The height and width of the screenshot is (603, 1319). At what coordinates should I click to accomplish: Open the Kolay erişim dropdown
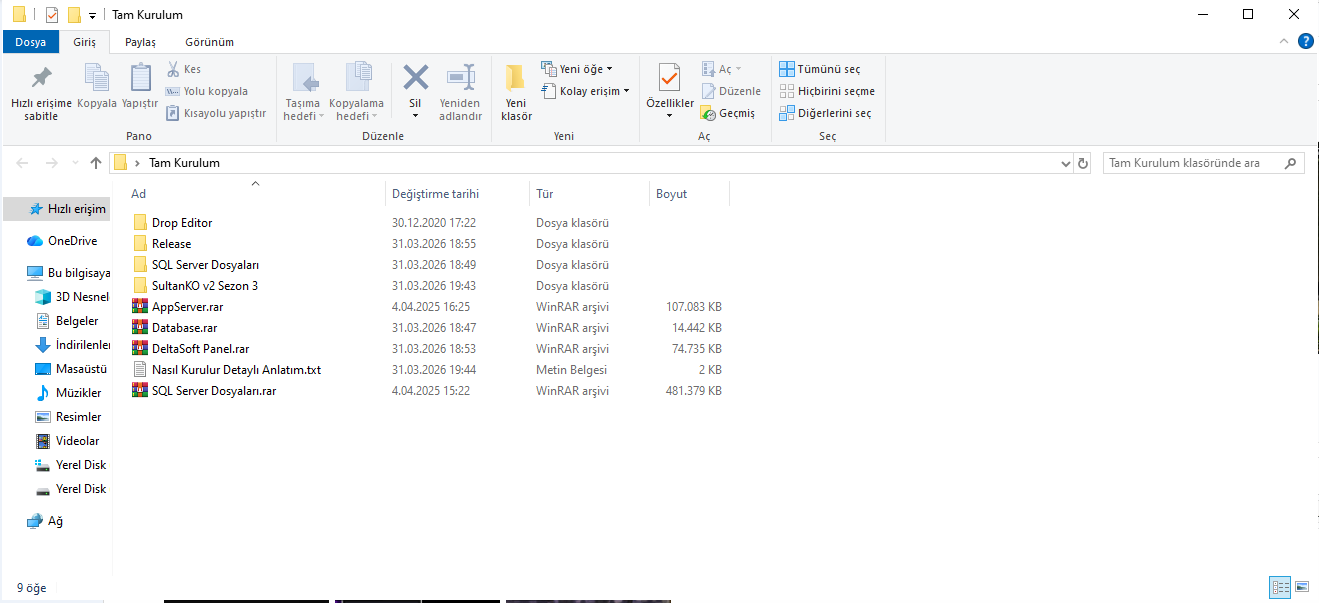coord(586,91)
